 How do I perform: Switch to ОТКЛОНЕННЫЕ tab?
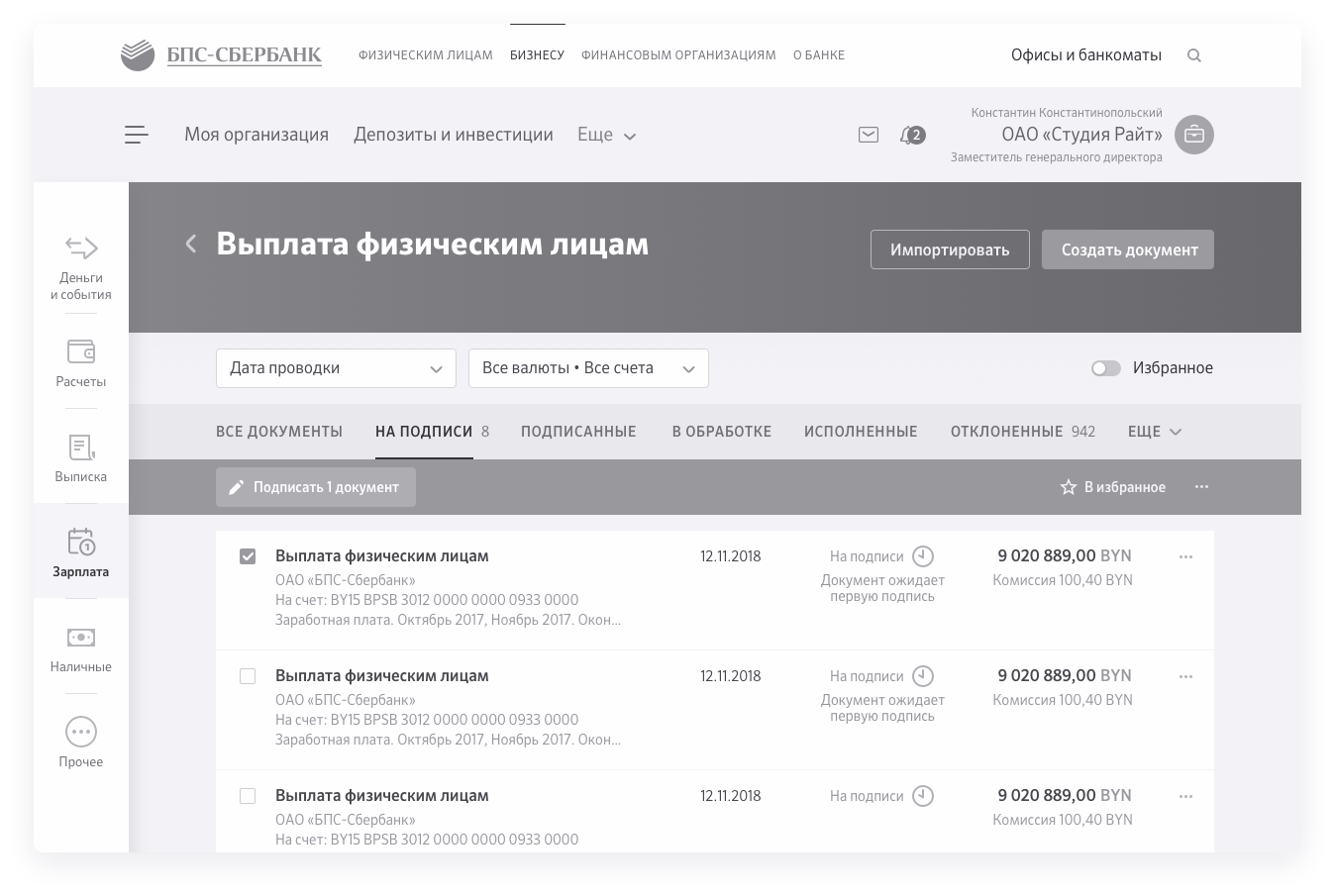[1006, 432]
